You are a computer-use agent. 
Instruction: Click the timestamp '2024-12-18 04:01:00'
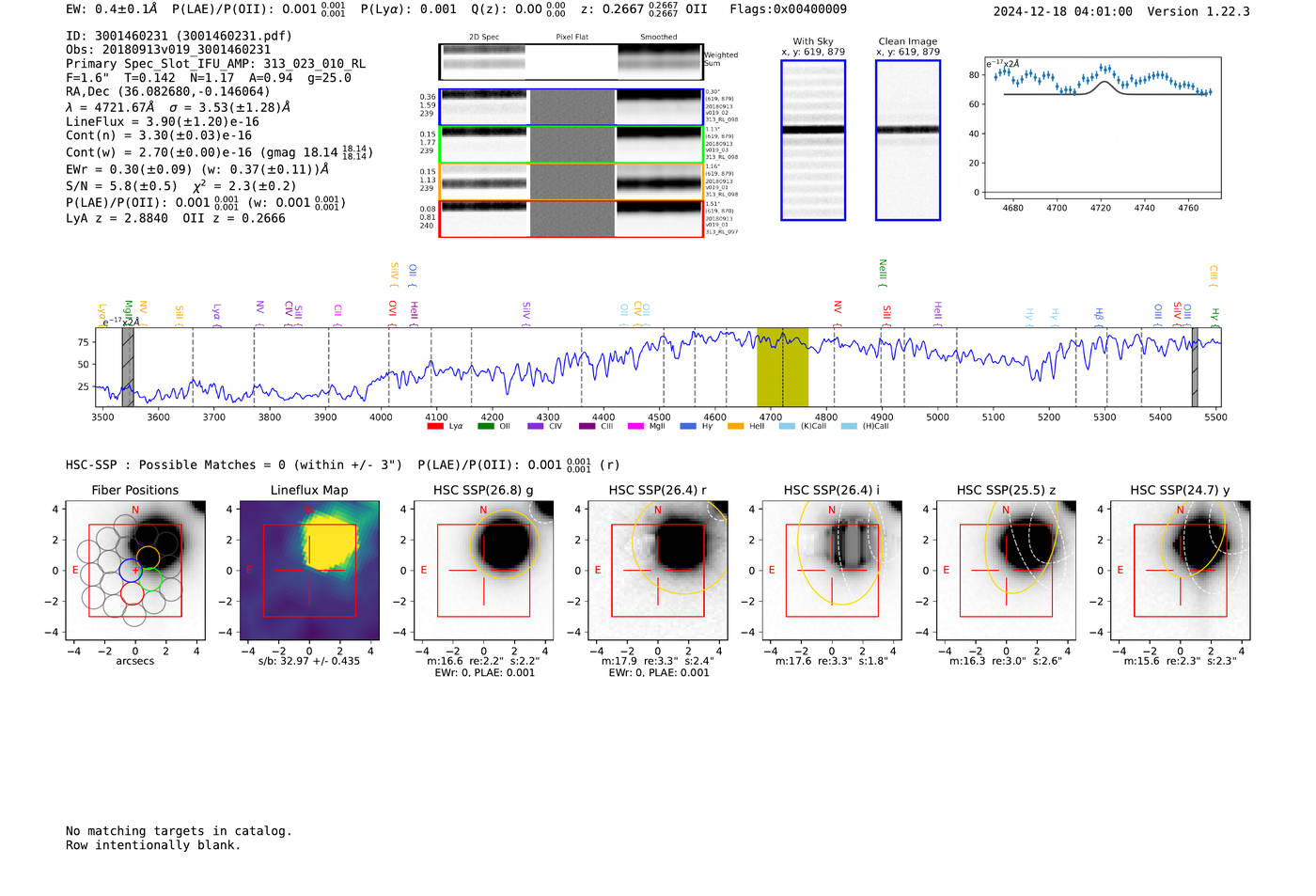[x=1062, y=11]
